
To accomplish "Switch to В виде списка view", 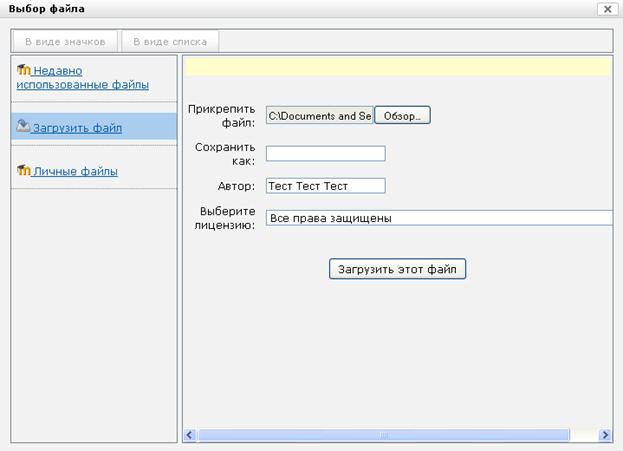I will point(170,42).
